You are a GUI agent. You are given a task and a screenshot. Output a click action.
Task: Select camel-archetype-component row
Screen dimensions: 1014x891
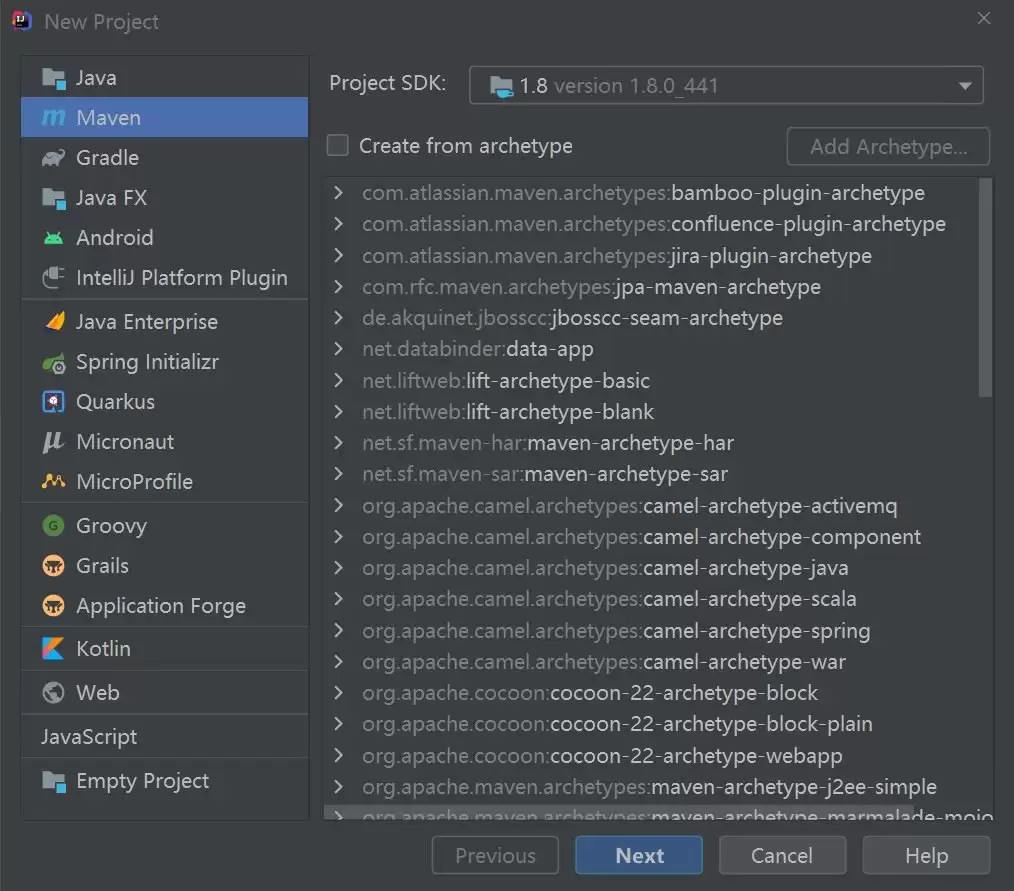[x=653, y=537]
